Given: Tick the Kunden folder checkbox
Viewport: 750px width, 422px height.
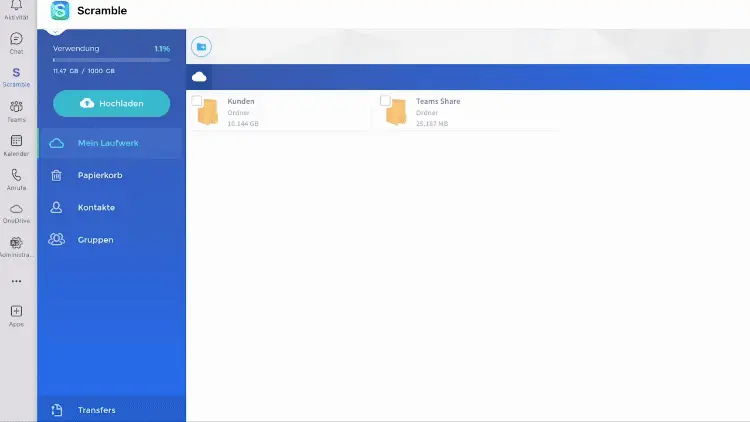Looking at the screenshot, I should (x=197, y=100).
